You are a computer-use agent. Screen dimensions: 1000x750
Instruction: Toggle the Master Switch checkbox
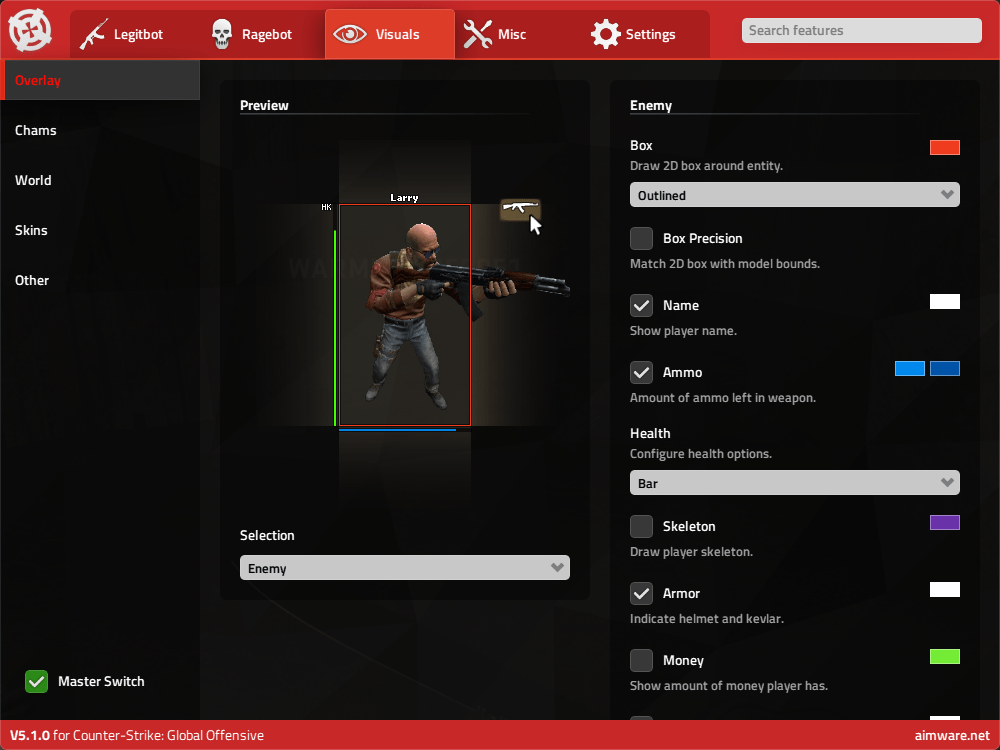tap(36, 681)
